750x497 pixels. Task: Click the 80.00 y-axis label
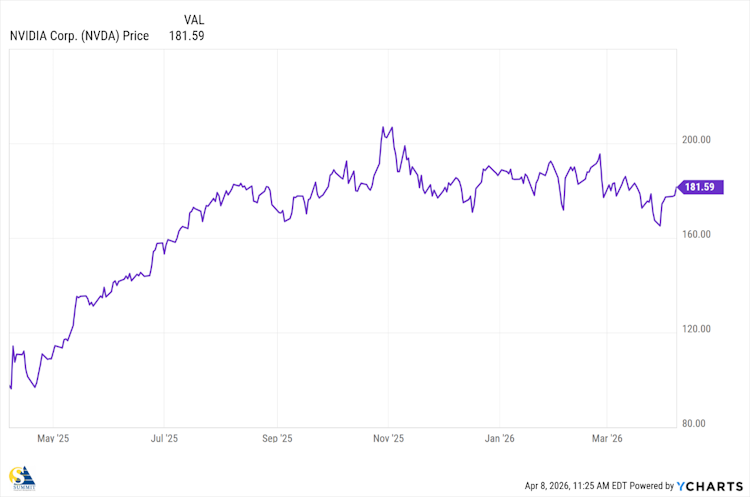click(695, 424)
